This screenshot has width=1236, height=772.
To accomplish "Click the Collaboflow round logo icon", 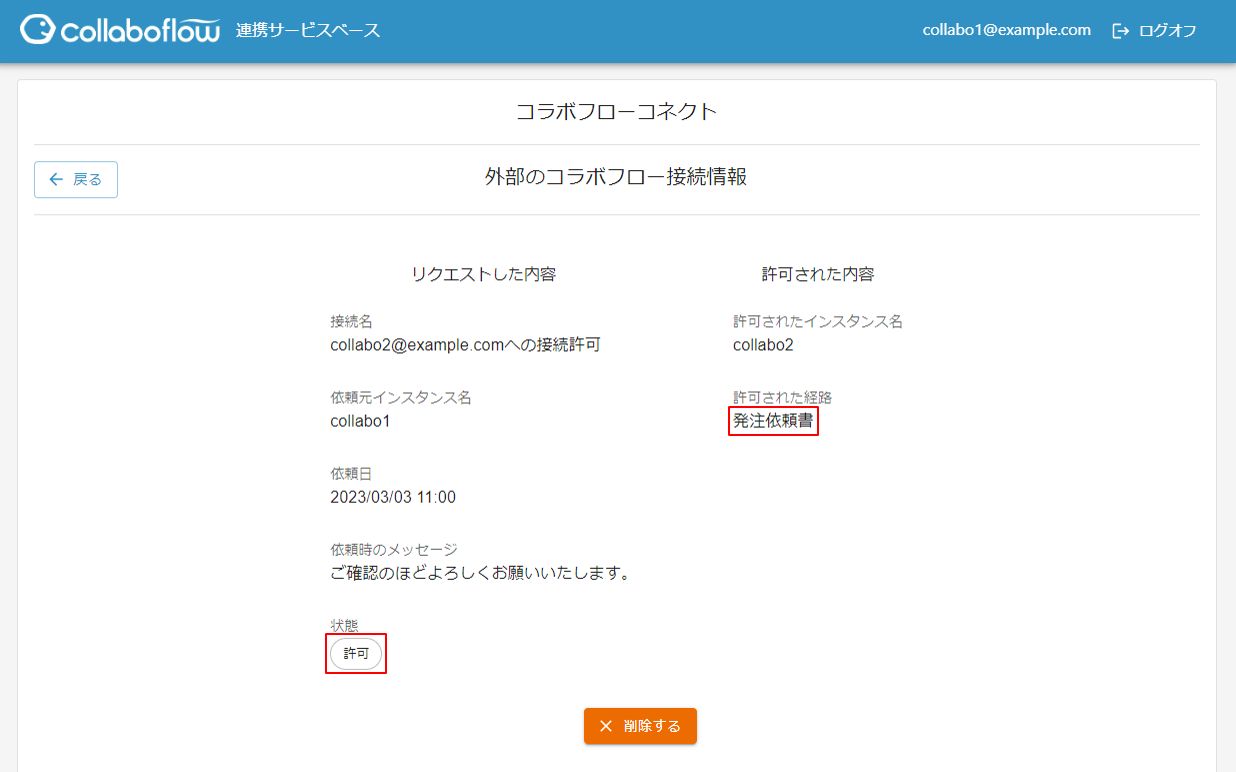I will click(38, 30).
